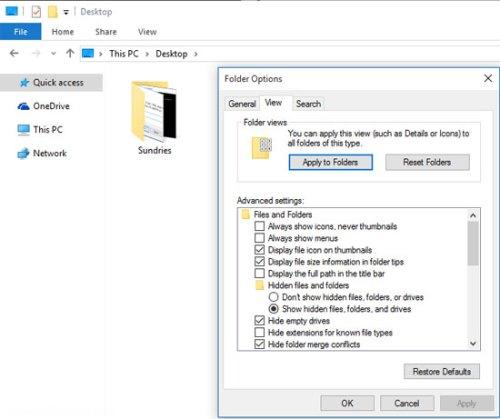Screen dimensions: 500x419
Task: Click the Quick access star icon
Action: tap(24, 82)
